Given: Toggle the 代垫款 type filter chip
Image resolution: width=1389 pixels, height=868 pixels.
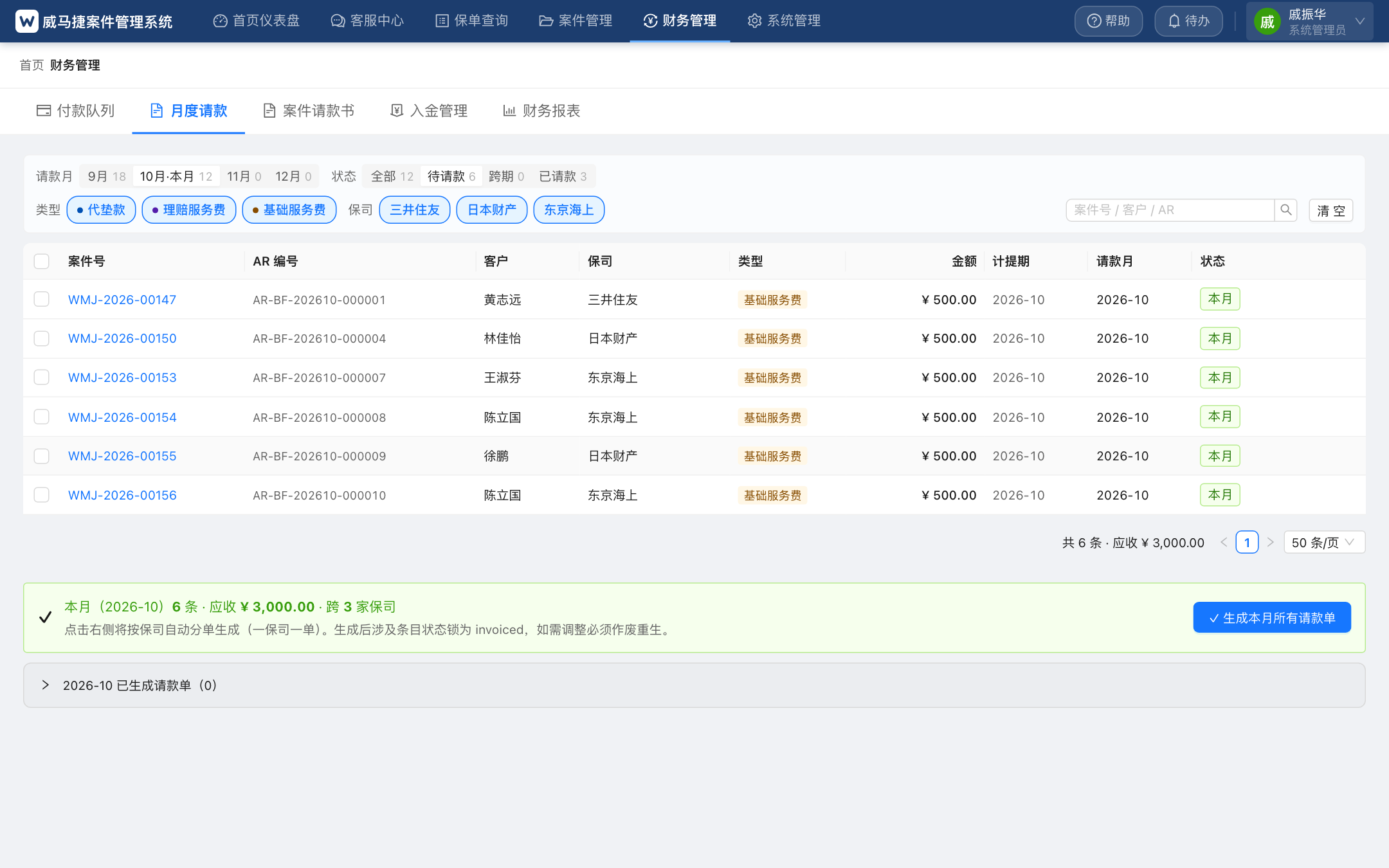Looking at the screenshot, I should pos(101,210).
